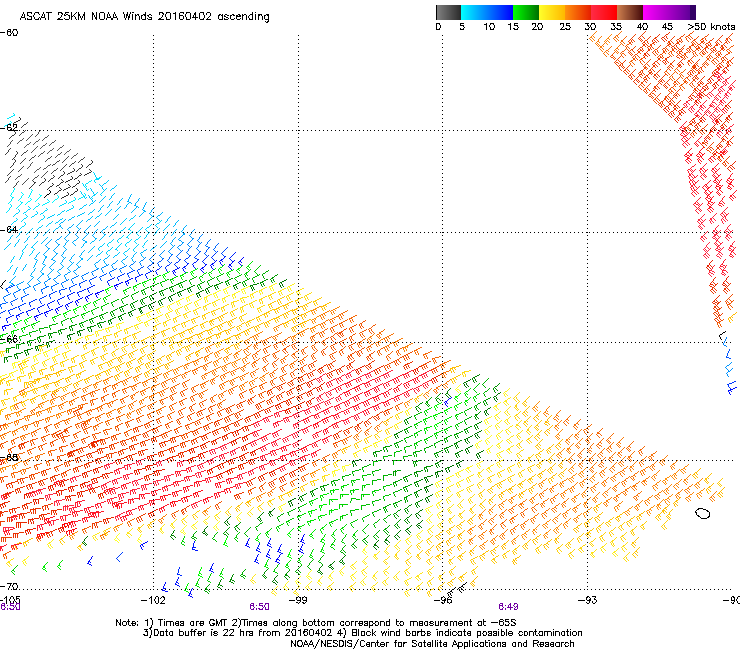
Task: Click the dark blue 10-15 knot legend color
Action: [x=500, y=12]
